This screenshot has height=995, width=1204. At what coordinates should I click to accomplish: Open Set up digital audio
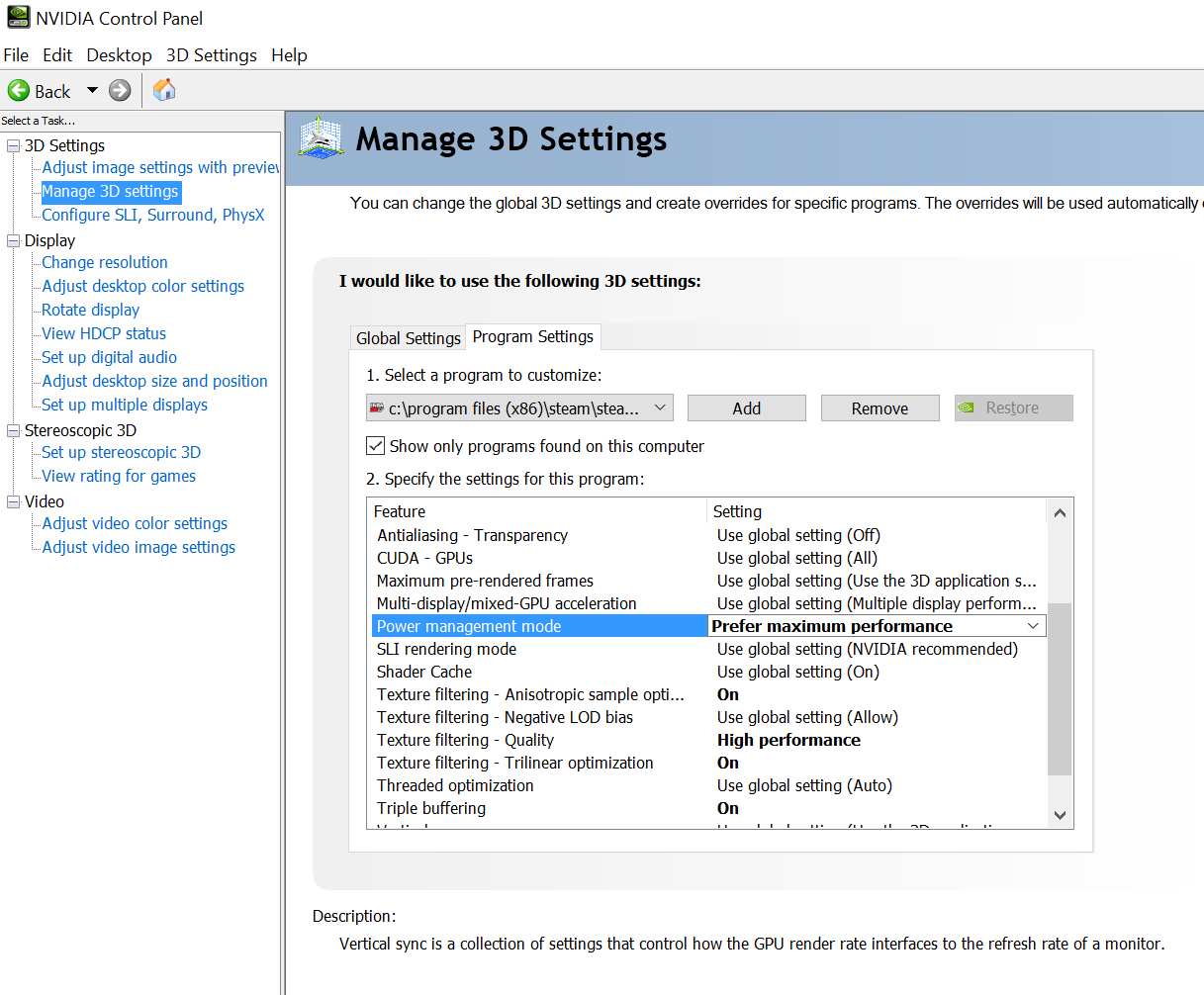pos(110,357)
